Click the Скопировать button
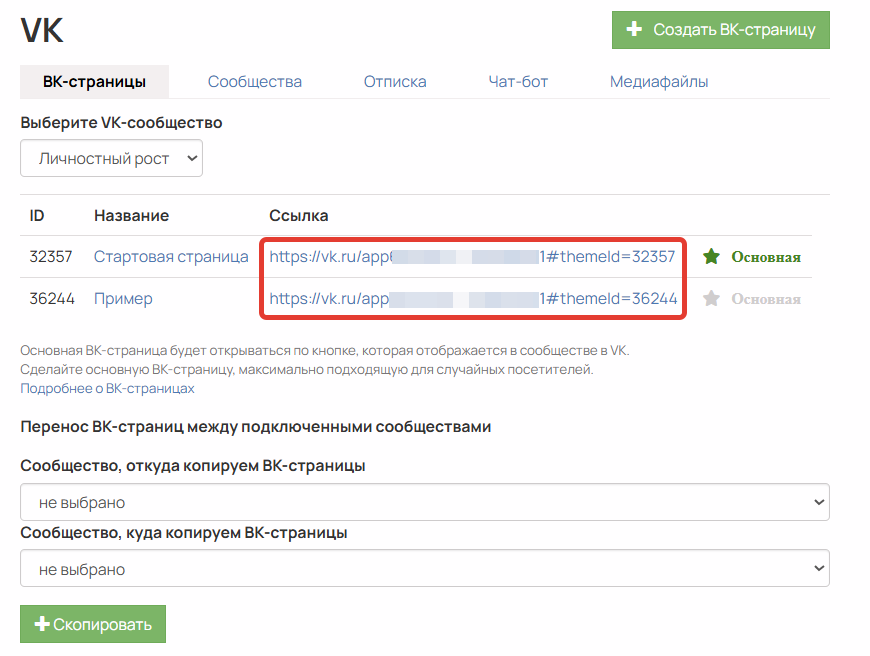 click(93, 624)
